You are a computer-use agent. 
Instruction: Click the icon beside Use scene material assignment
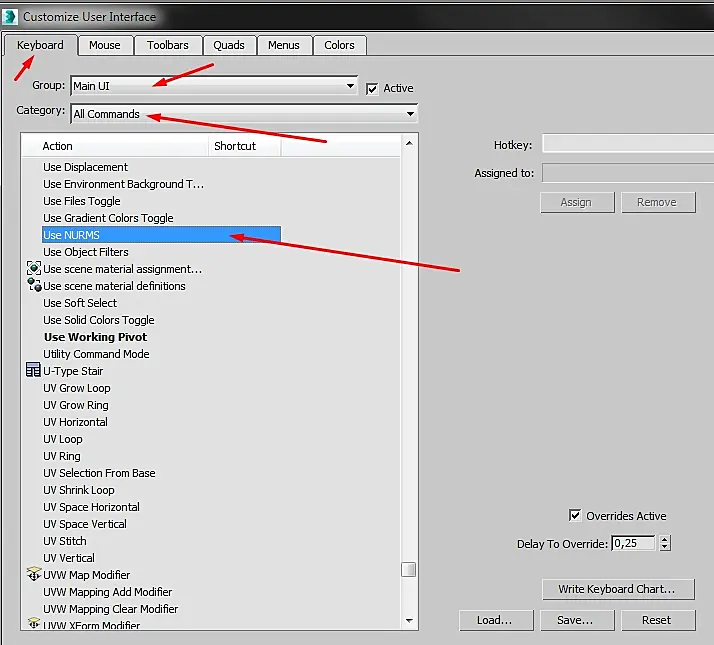point(34,268)
